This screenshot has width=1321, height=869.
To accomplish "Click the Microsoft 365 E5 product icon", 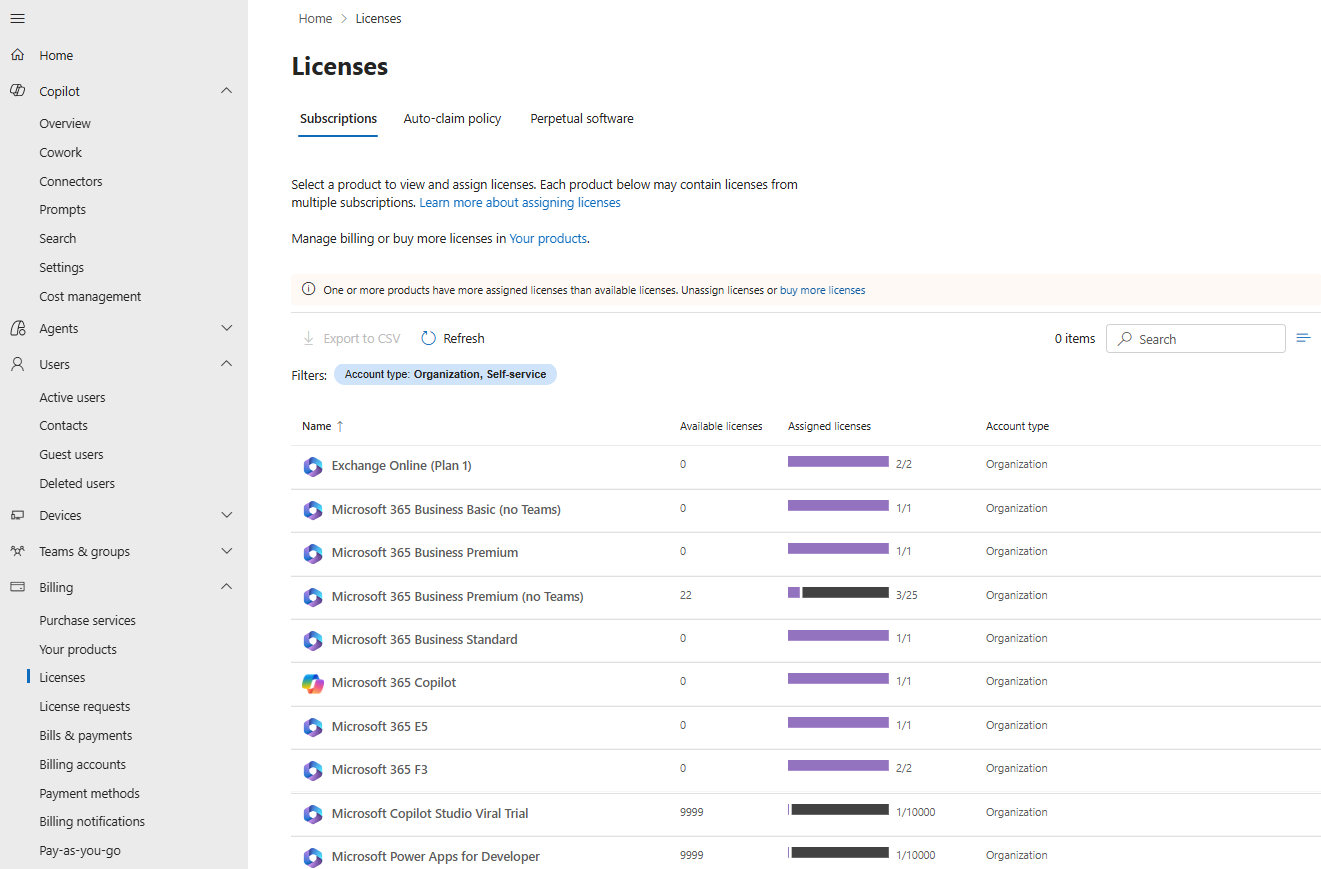I will 313,727.
